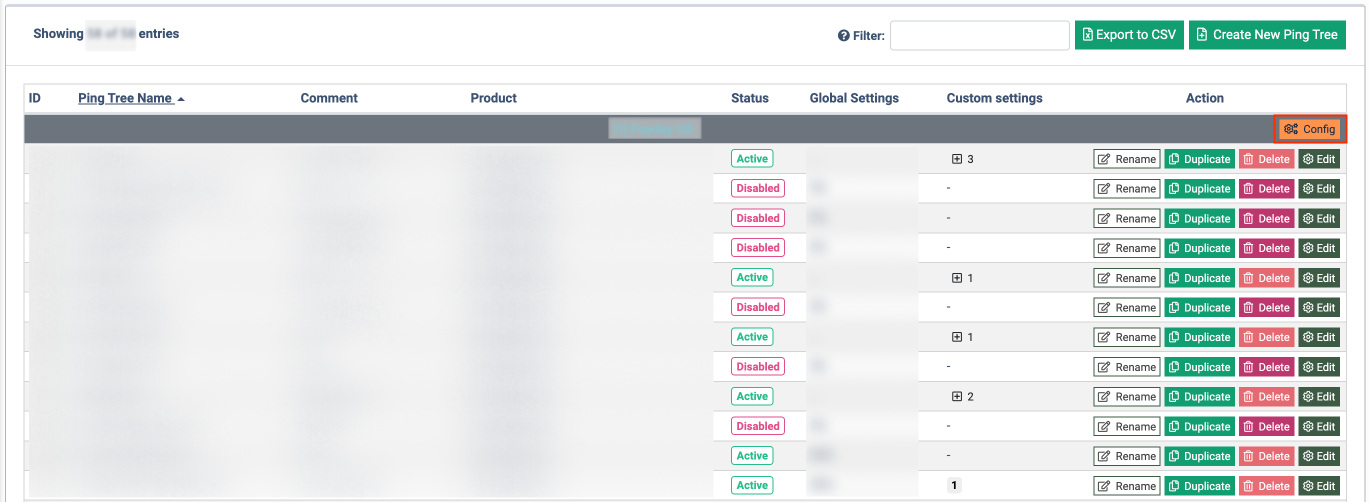This screenshot has width=1369, height=502.
Task: Click the Edit gear icon in the fourth row
Action: [x=1307, y=248]
